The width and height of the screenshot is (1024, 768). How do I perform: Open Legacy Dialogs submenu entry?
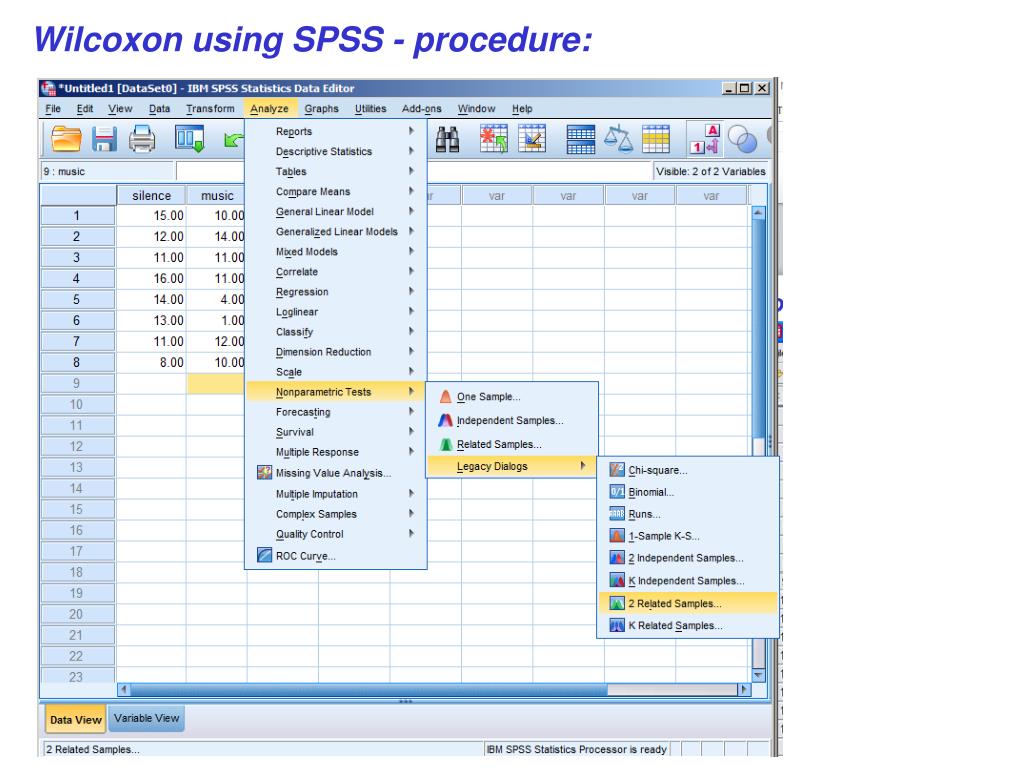click(511, 466)
